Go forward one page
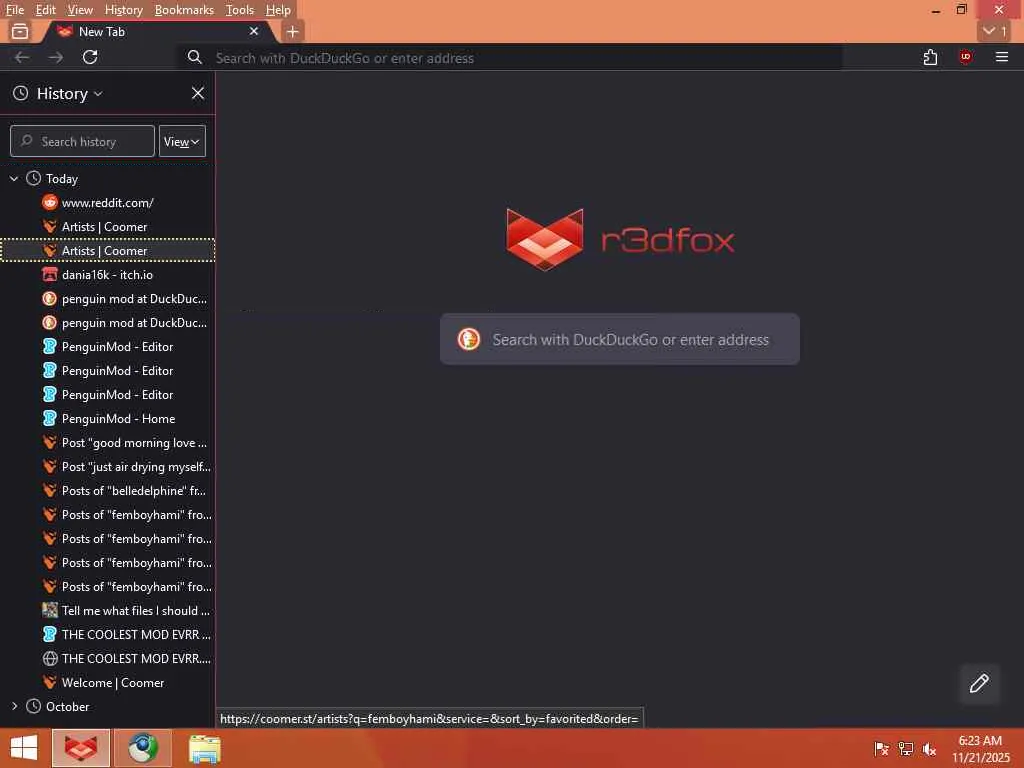This screenshot has height=768, width=1024. pos(56,57)
